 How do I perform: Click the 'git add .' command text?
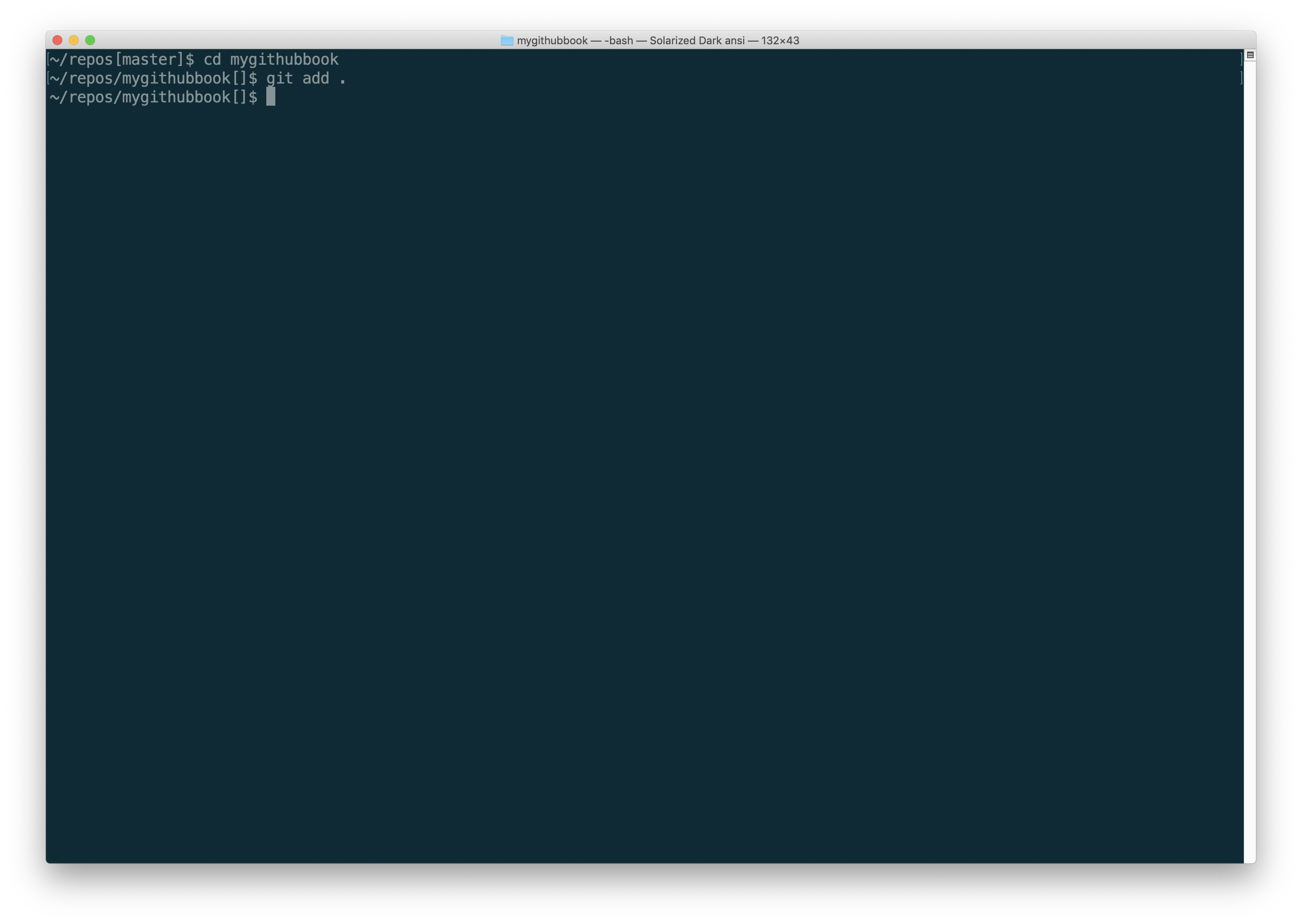(x=306, y=78)
